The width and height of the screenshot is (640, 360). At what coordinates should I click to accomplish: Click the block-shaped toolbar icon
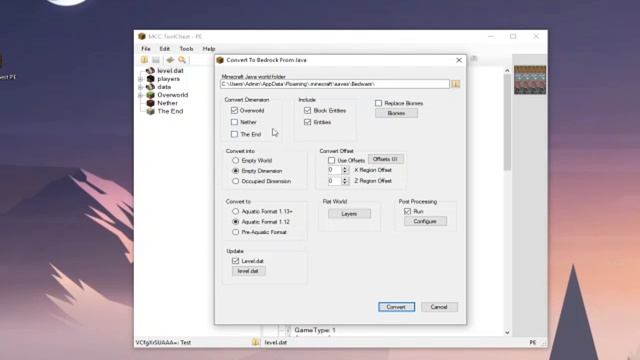(x=170, y=60)
